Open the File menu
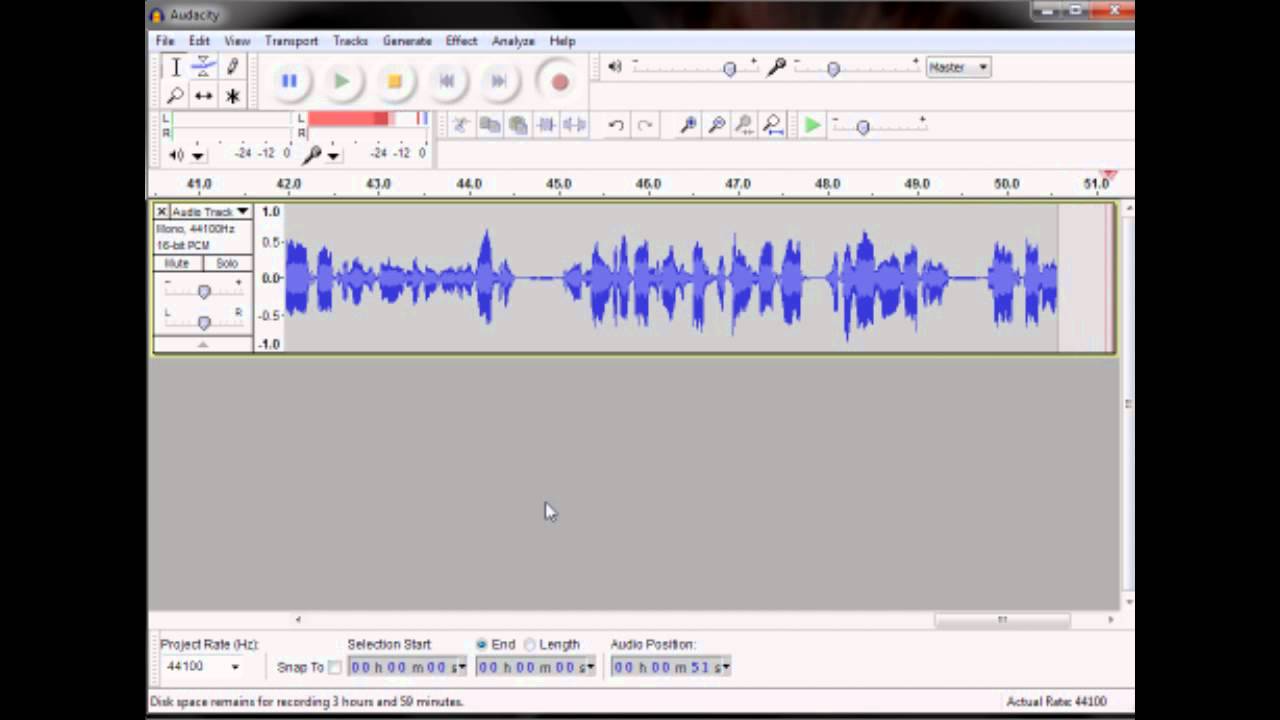 click(x=165, y=41)
